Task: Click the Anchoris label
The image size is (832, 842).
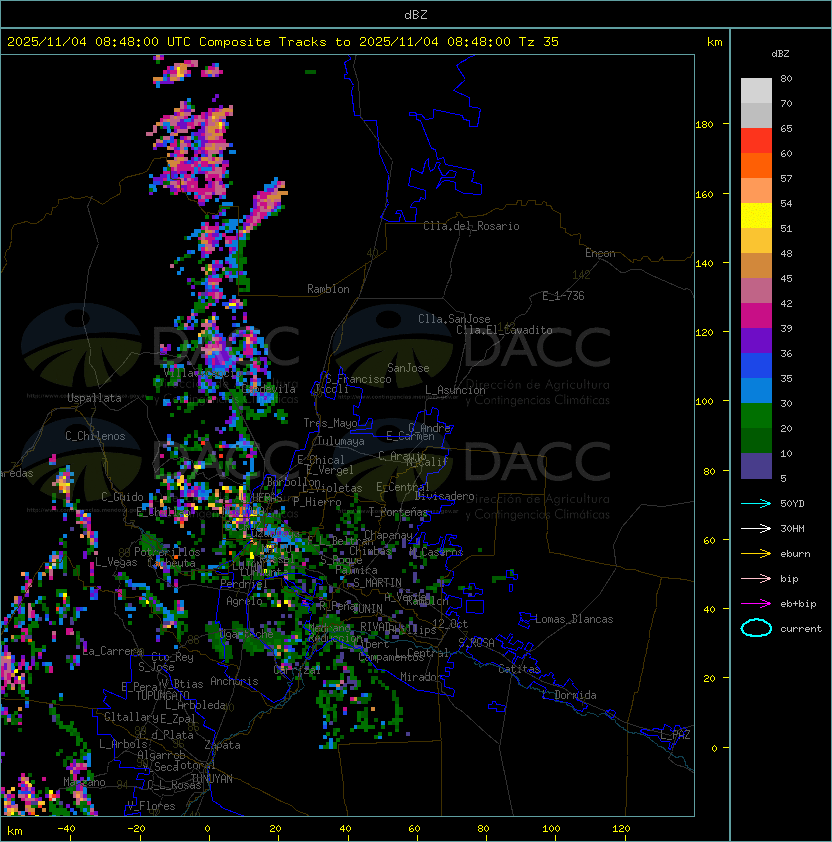Action: (x=234, y=681)
